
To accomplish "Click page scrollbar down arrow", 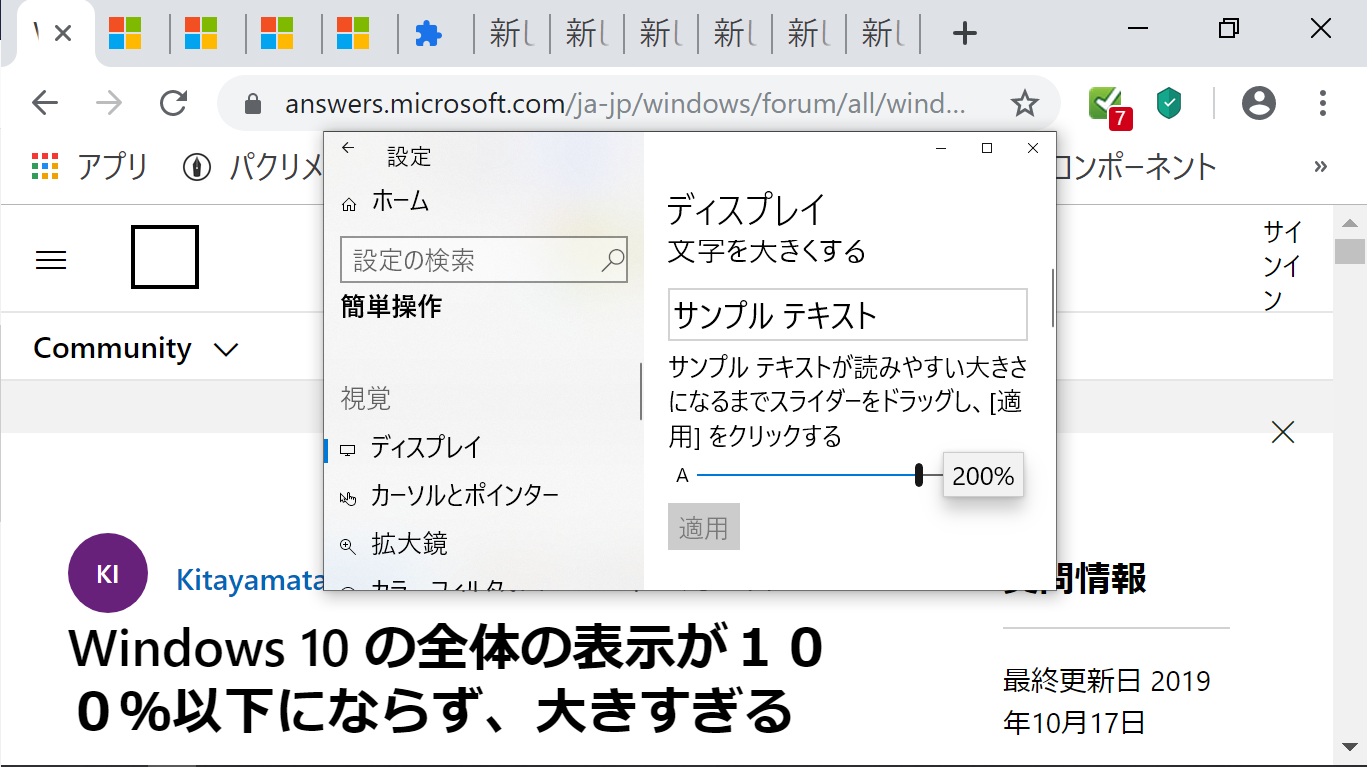I will 1350,748.
